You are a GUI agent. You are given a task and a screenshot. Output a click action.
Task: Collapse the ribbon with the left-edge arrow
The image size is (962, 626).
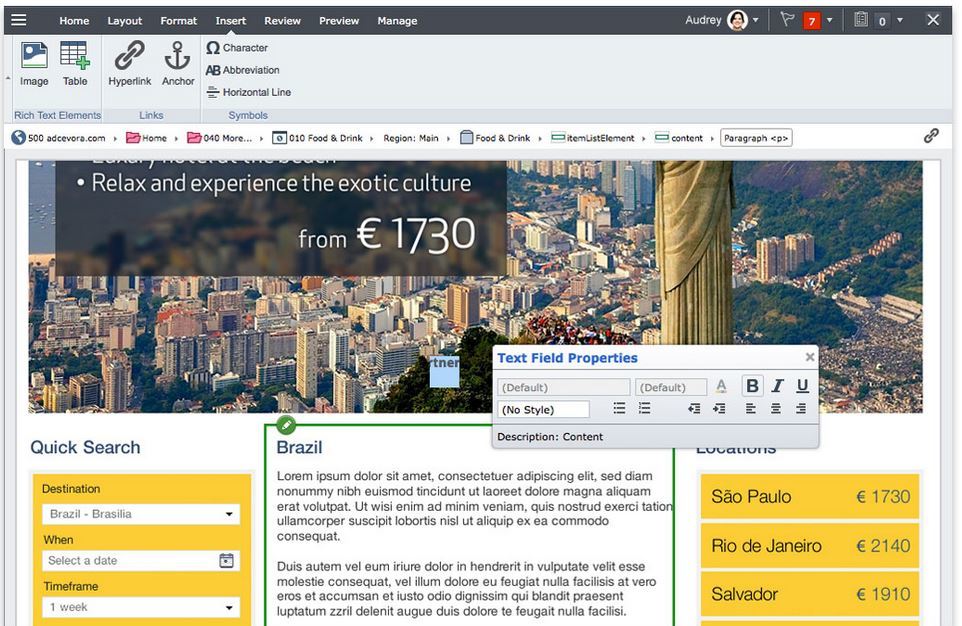pyautogui.click(x=8, y=79)
